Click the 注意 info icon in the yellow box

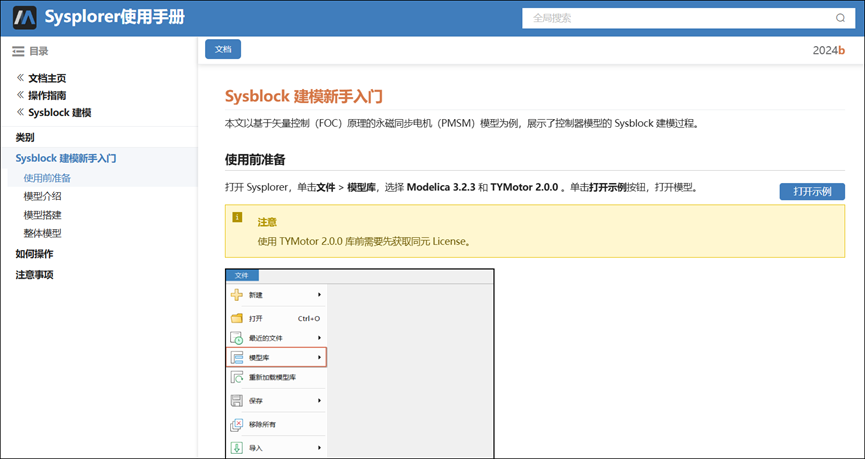pos(237,217)
